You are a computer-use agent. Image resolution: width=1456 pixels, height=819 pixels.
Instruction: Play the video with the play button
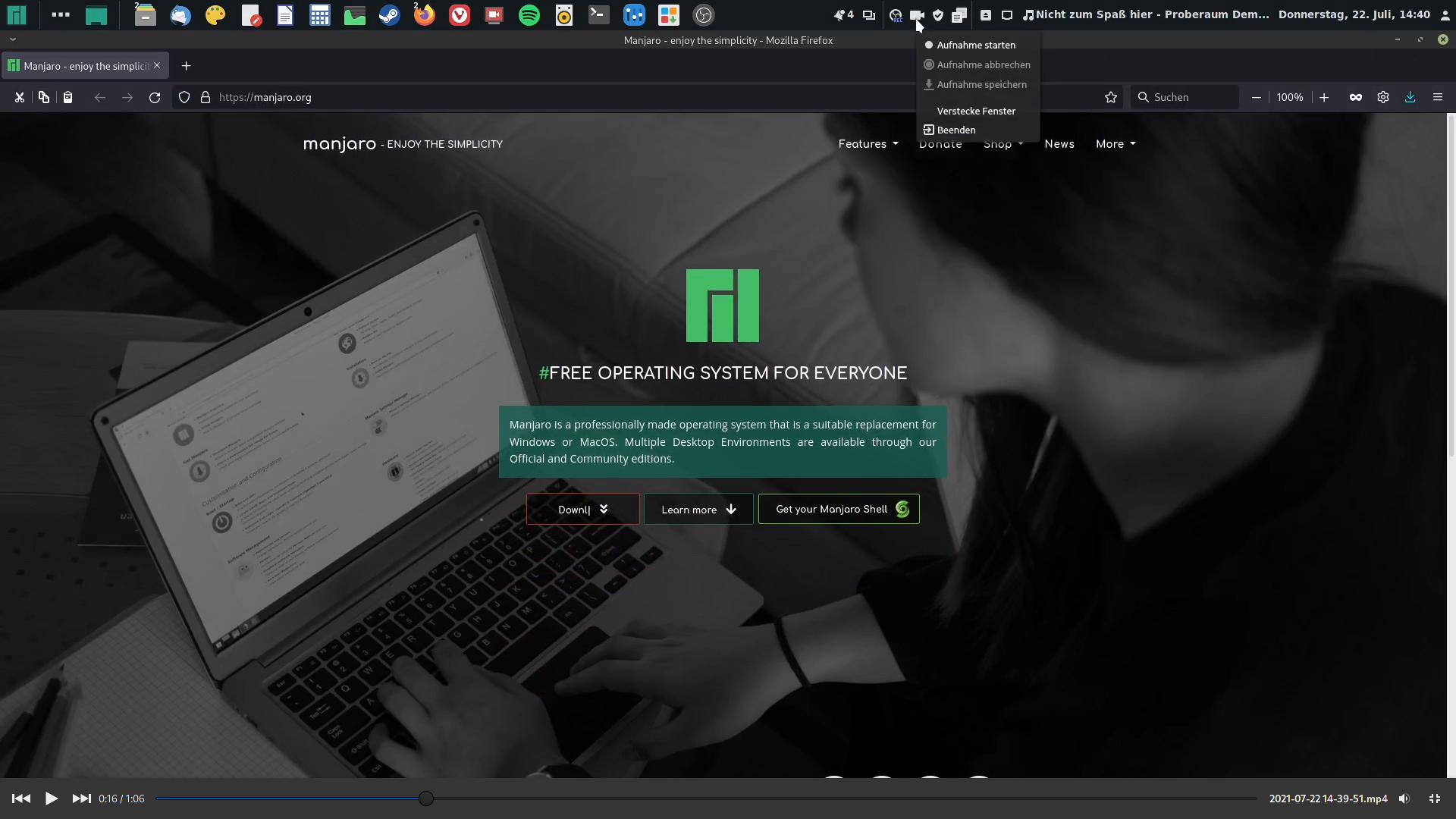point(51,799)
